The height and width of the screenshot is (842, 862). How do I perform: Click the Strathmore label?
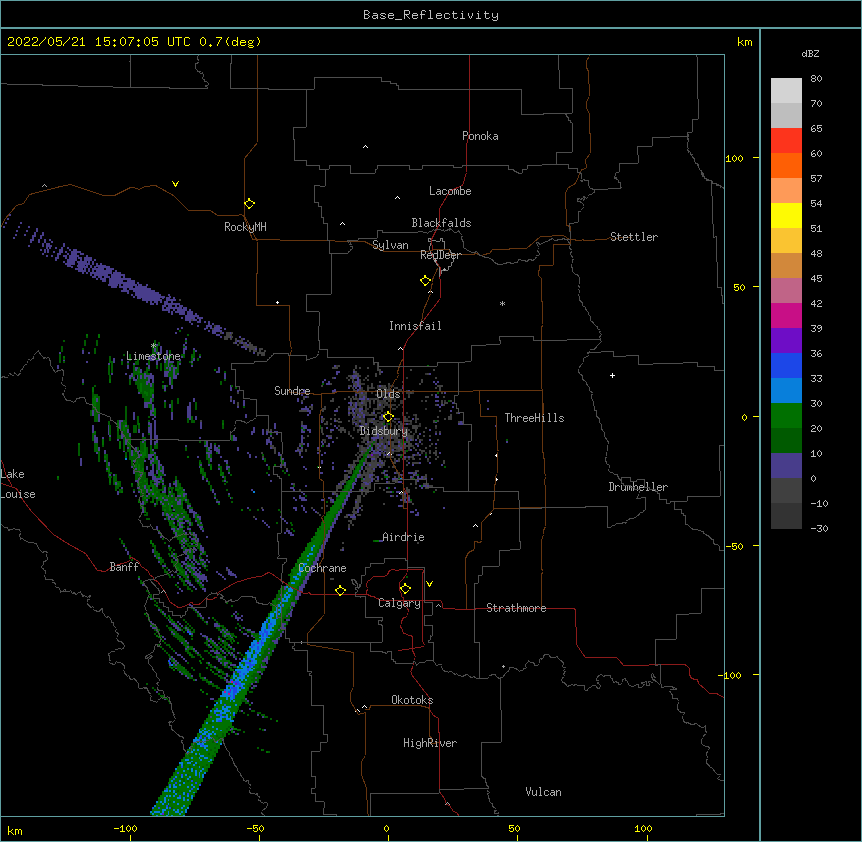[x=516, y=608]
